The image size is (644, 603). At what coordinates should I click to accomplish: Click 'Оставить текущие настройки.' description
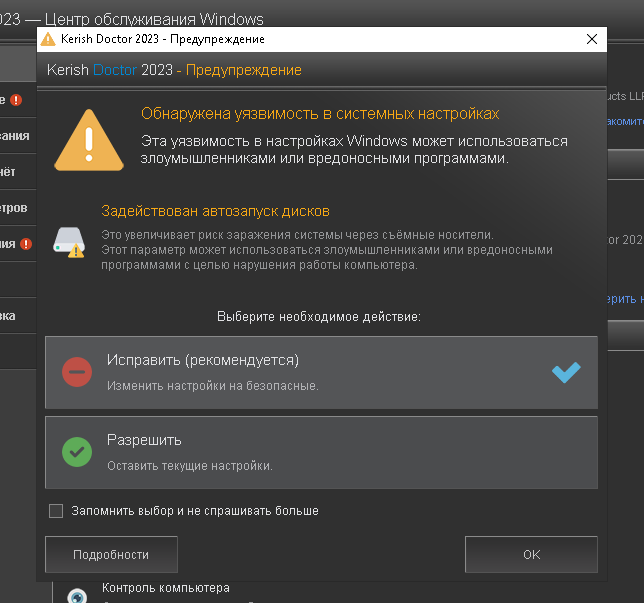pyautogui.click(x=190, y=466)
